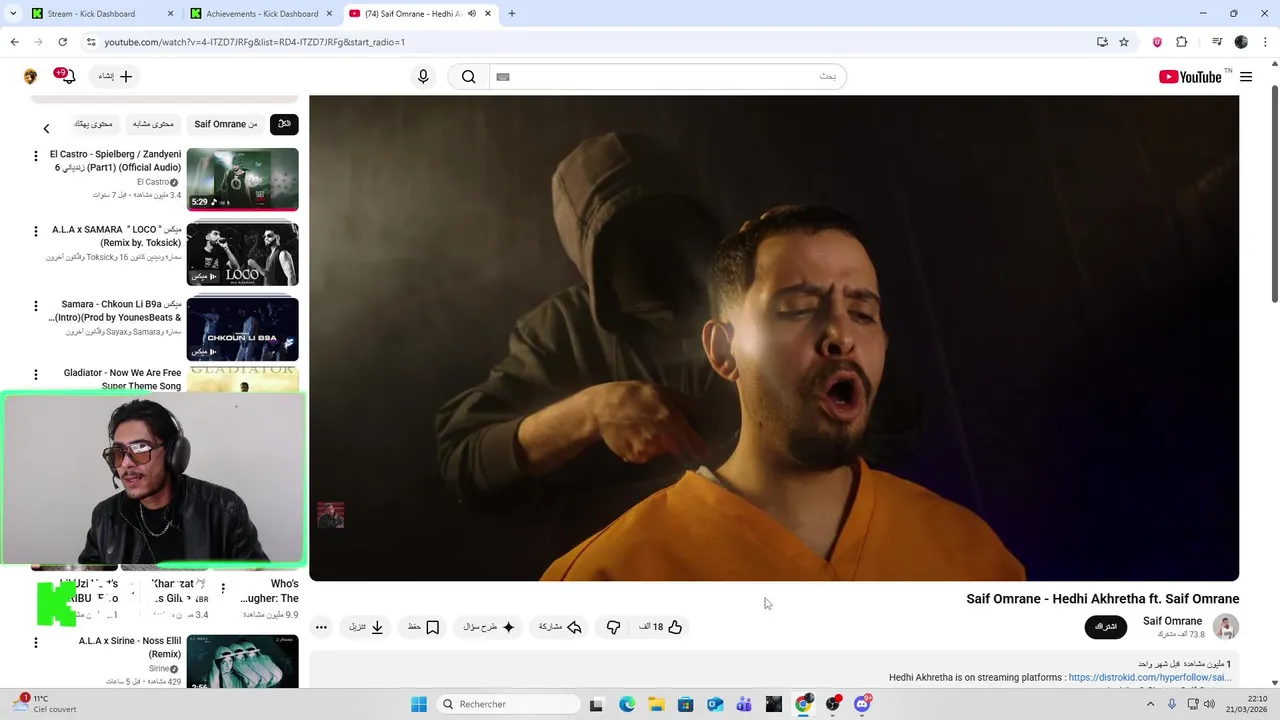The image size is (1280, 720).
Task: Open File Explorer from taskbar
Action: [x=656, y=704]
